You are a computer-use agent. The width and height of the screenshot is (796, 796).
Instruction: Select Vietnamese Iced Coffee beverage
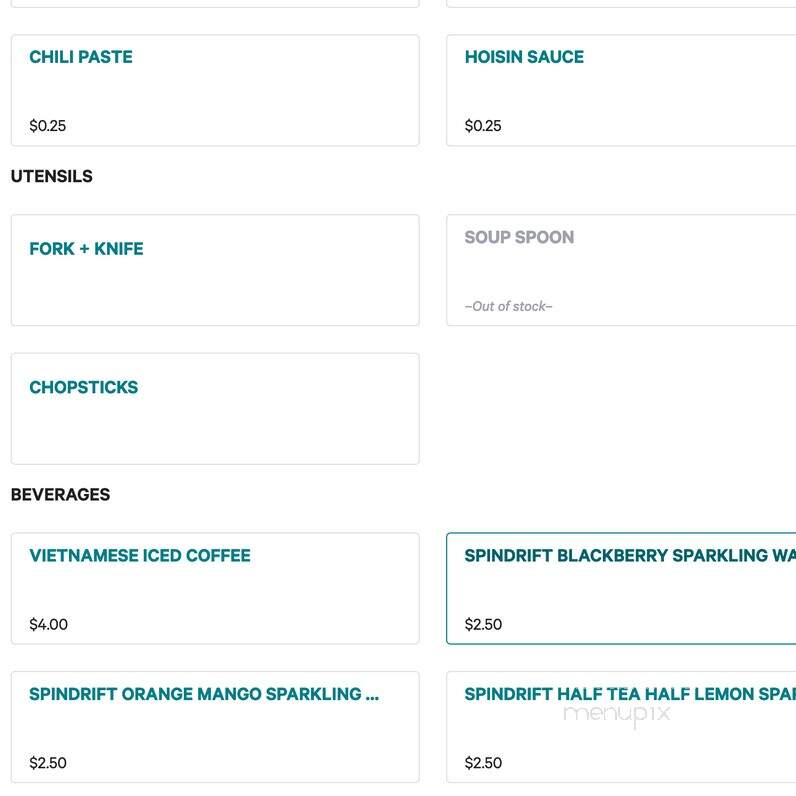coord(215,588)
